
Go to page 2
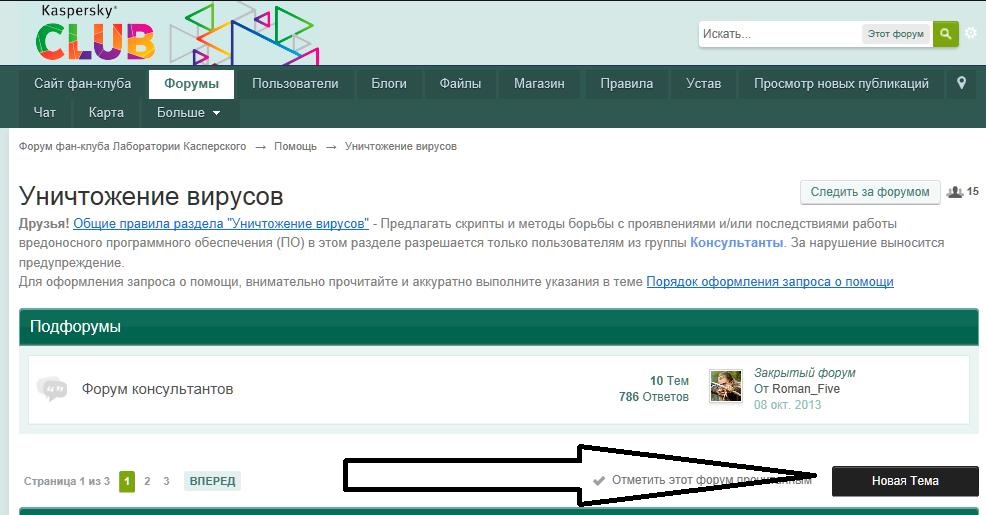point(147,481)
